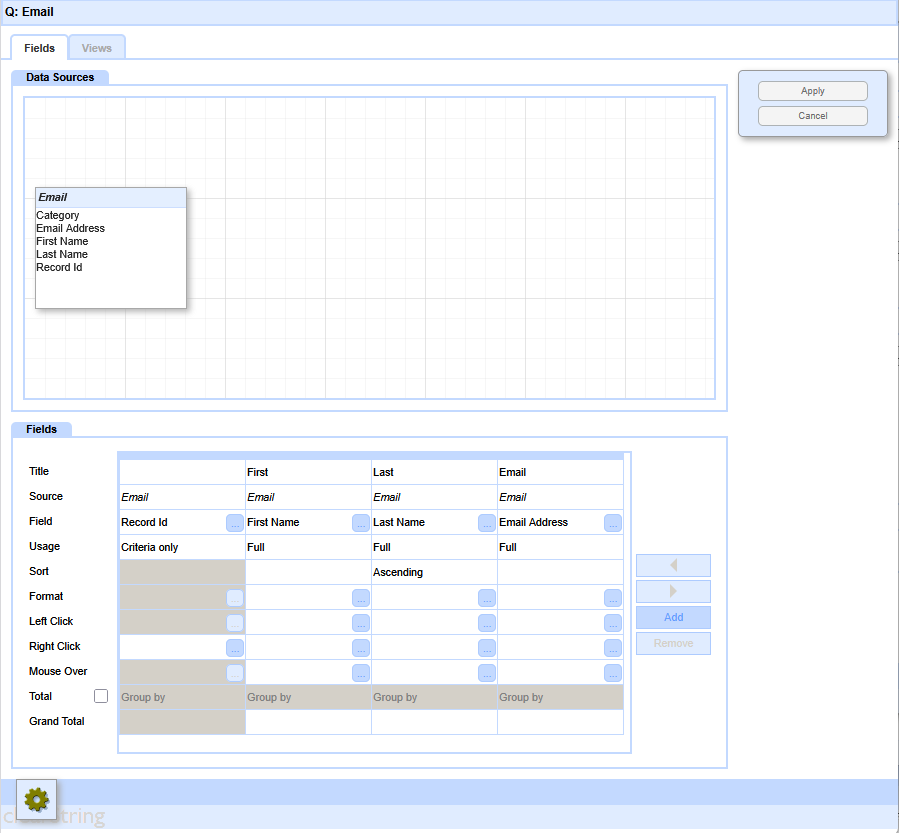
Task: Click the Cancel button
Action: pos(812,116)
